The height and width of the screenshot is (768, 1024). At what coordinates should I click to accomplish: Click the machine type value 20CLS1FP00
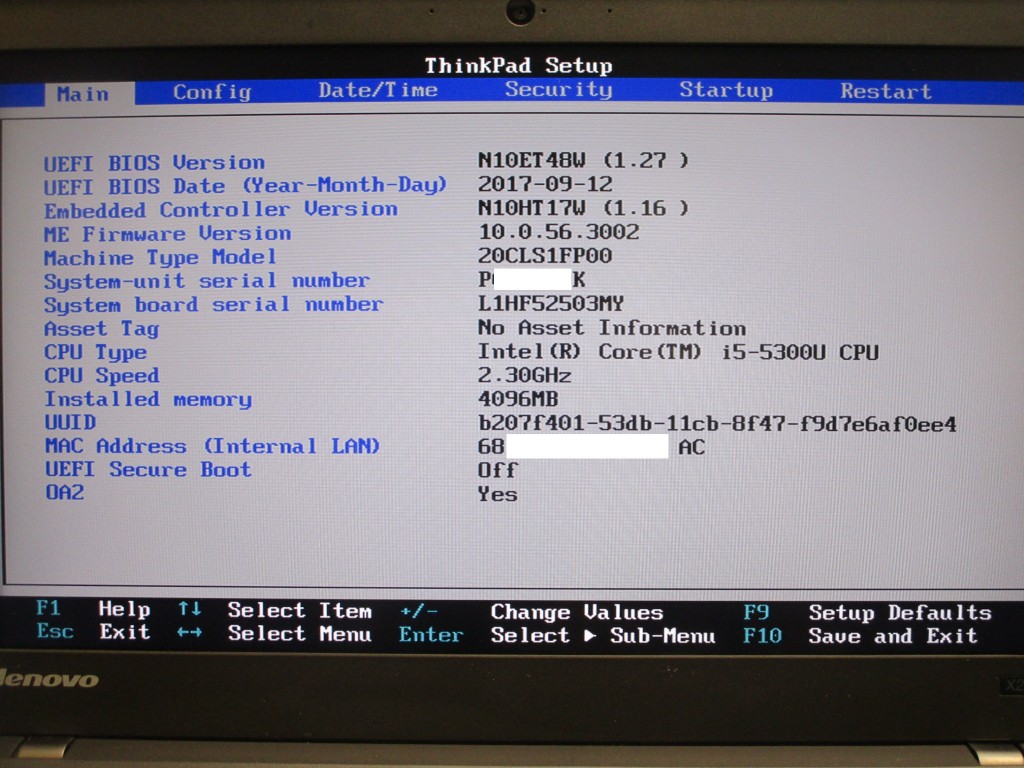tap(545, 255)
